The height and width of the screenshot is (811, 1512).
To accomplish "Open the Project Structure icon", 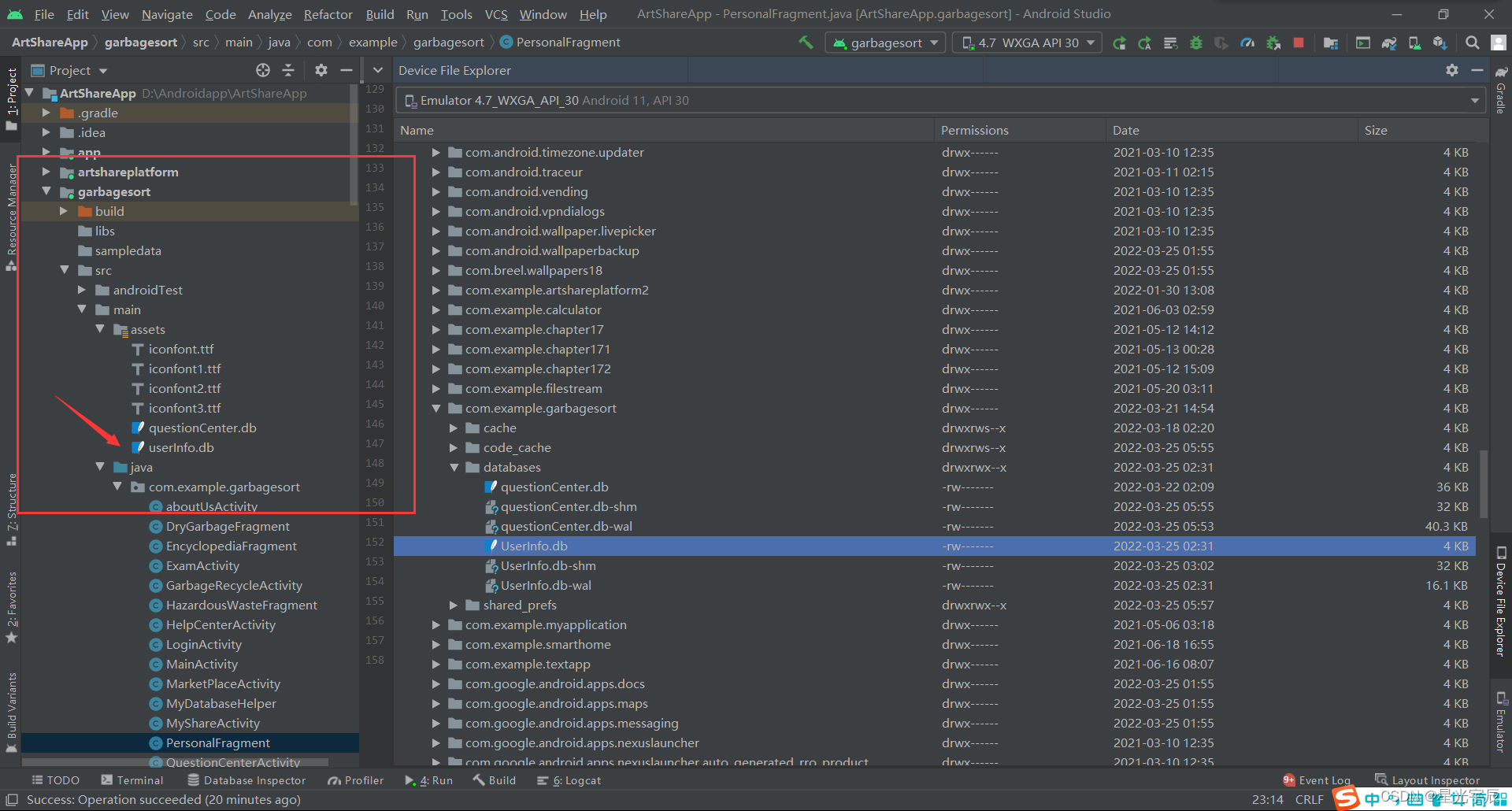I will coord(1331,43).
